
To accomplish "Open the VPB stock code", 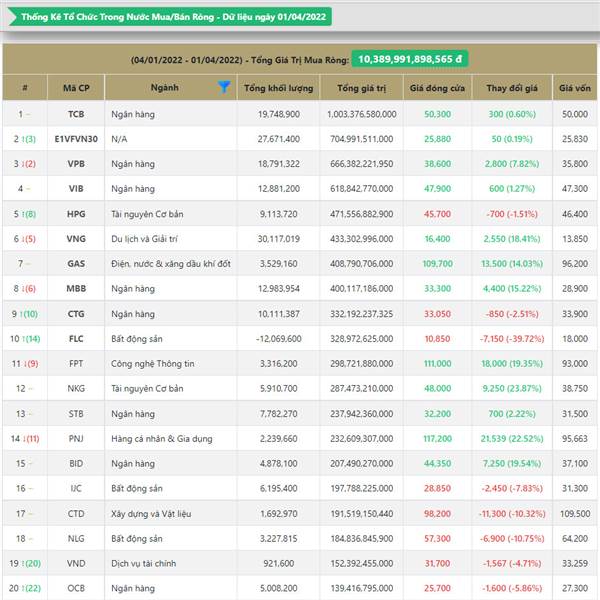I will coord(76,164).
